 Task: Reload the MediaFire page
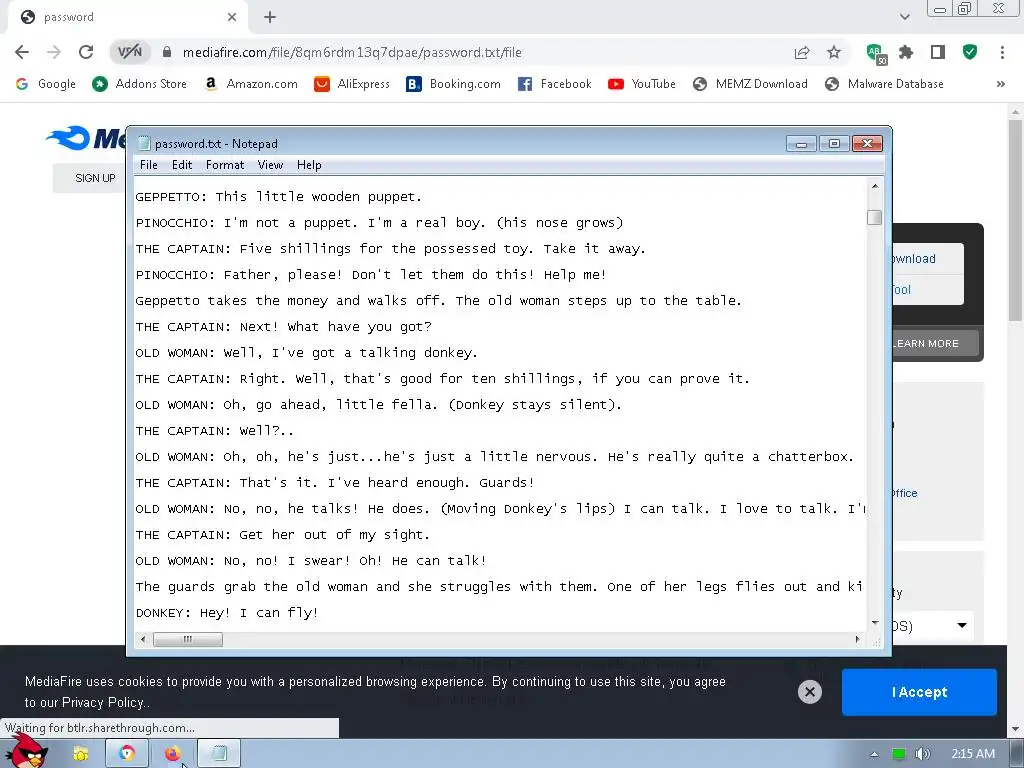coord(86,52)
